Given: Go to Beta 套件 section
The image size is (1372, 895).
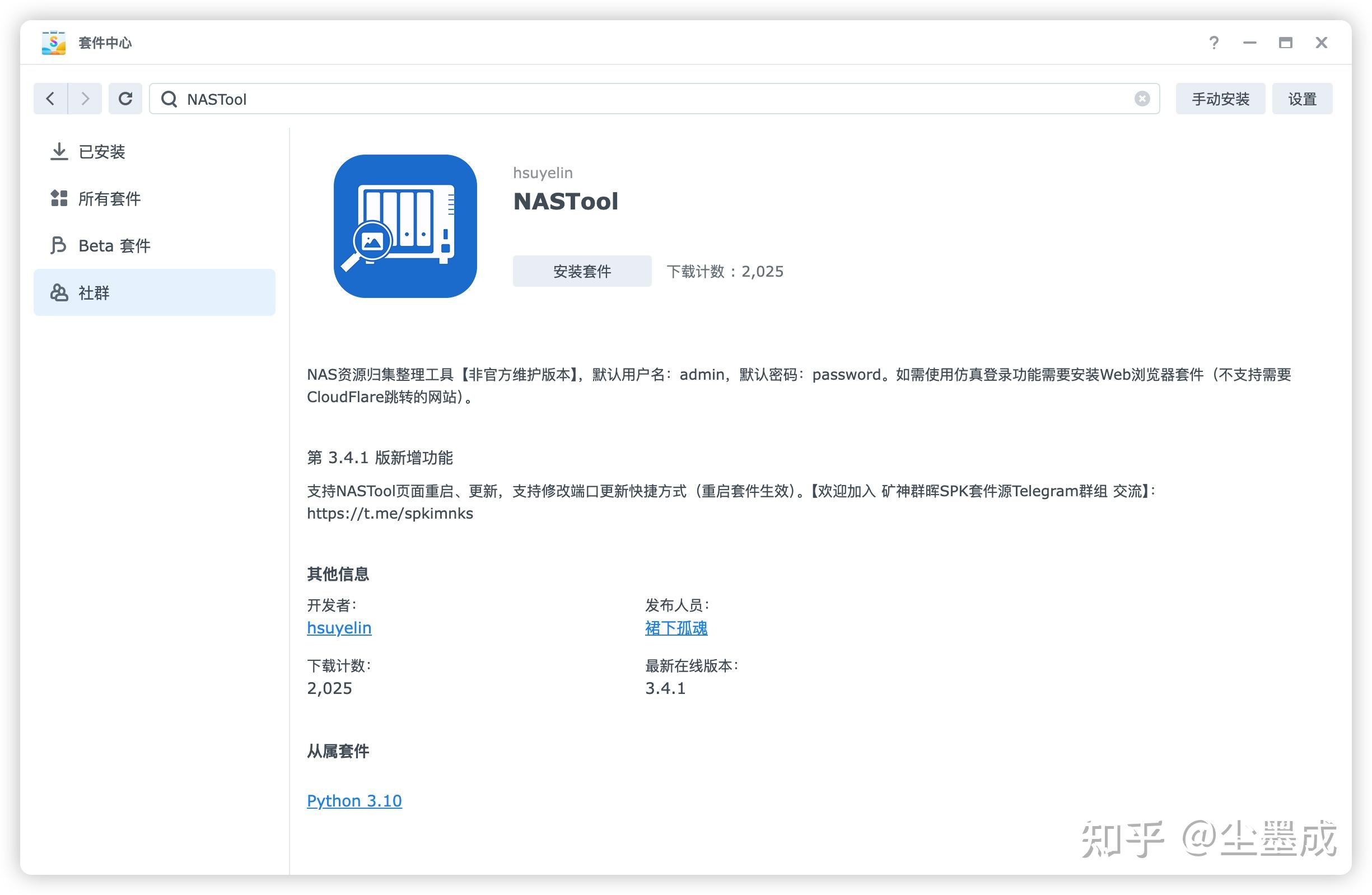Looking at the screenshot, I should tap(114, 246).
